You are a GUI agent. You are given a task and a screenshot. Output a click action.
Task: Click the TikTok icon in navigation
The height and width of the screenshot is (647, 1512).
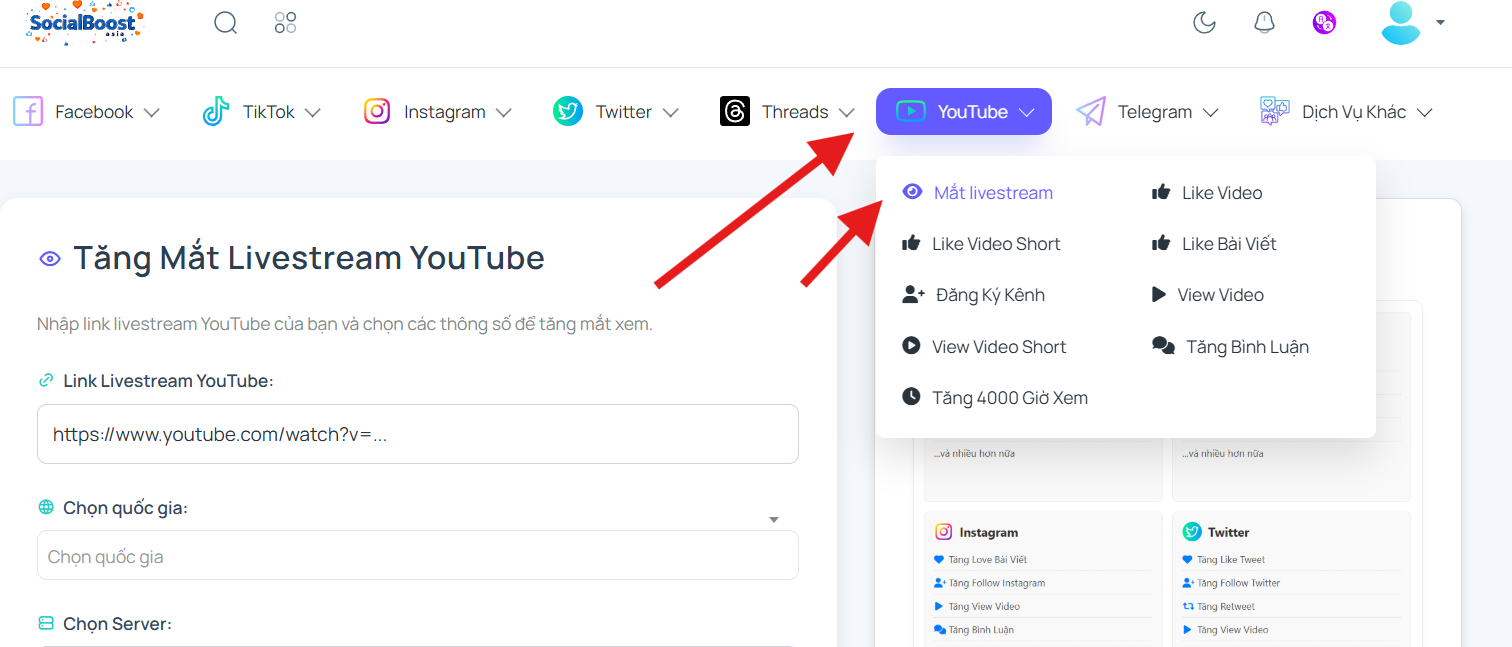coord(216,111)
